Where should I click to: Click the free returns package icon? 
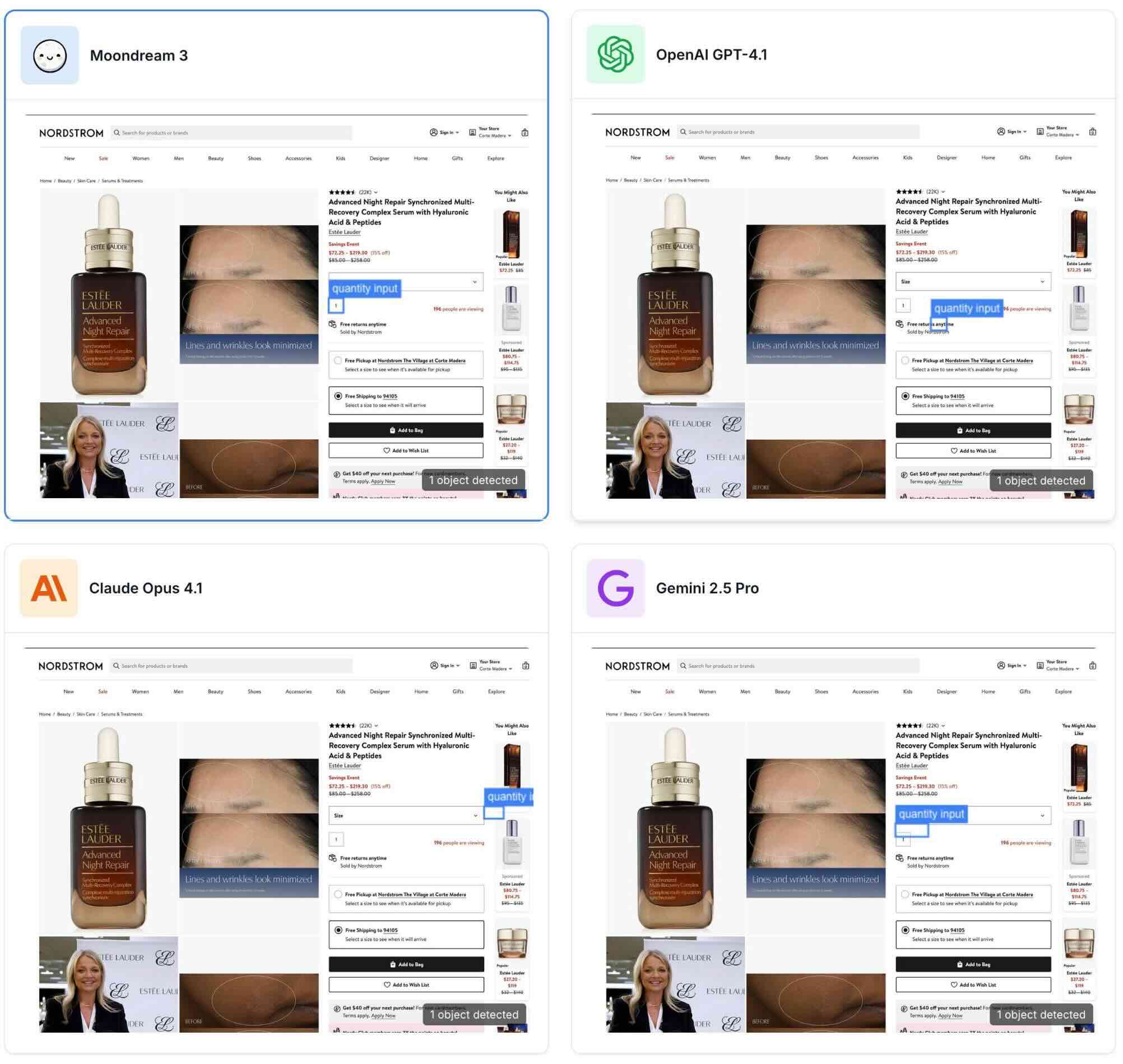pyautogui.click(x=333, y=324)
